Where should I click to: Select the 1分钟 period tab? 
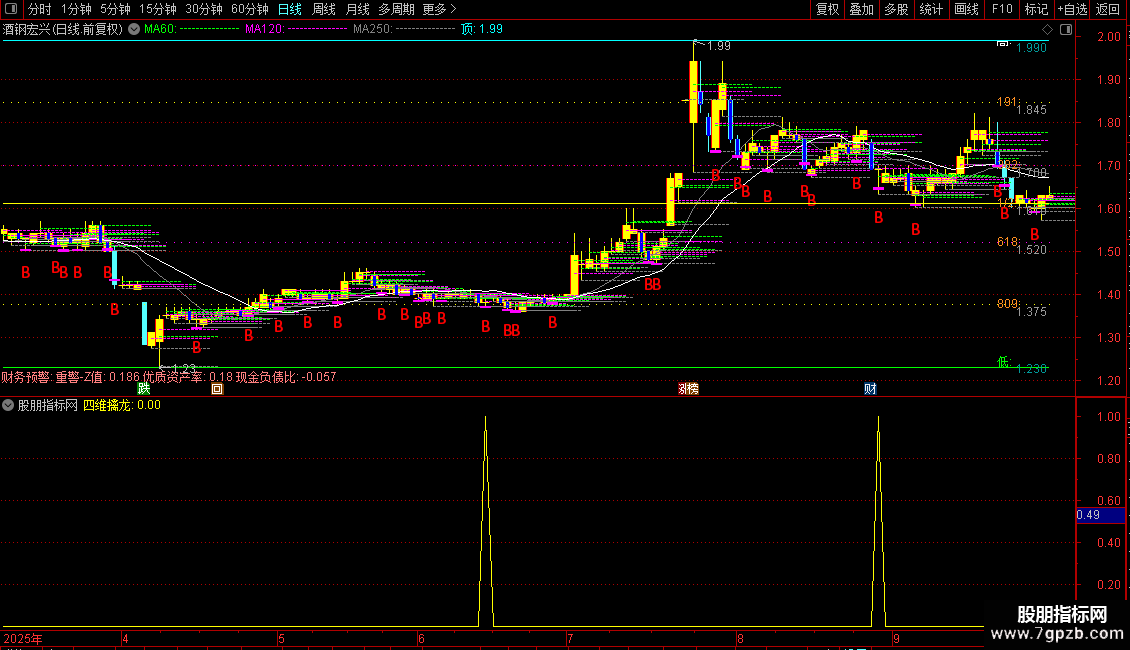click(76, 9)
